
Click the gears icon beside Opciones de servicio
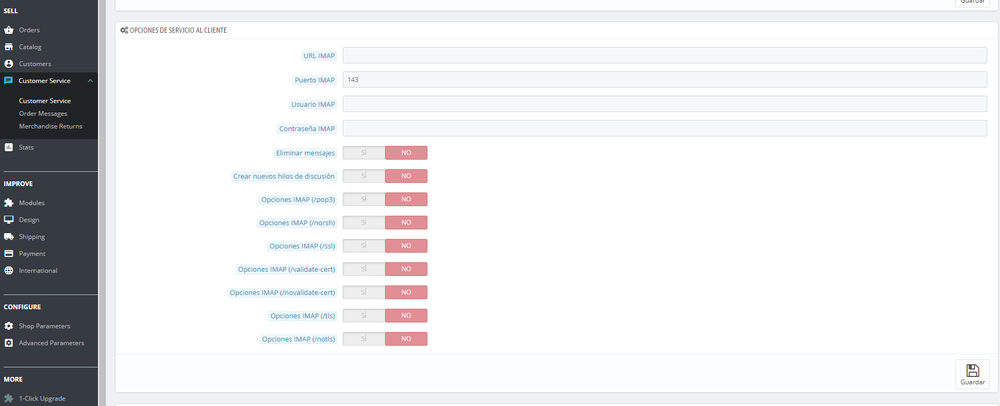tap(124, 30)
